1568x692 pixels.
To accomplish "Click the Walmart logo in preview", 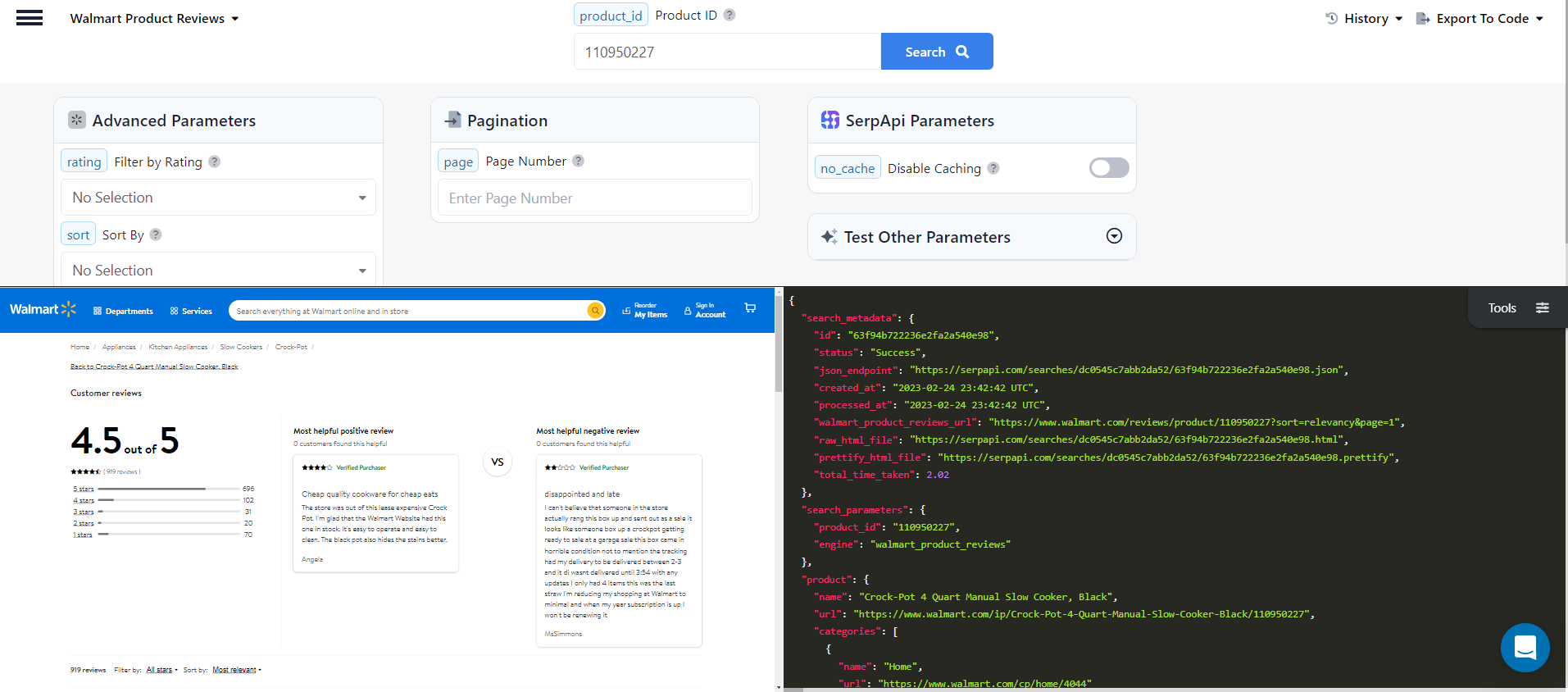I will (x=43, y=309).
